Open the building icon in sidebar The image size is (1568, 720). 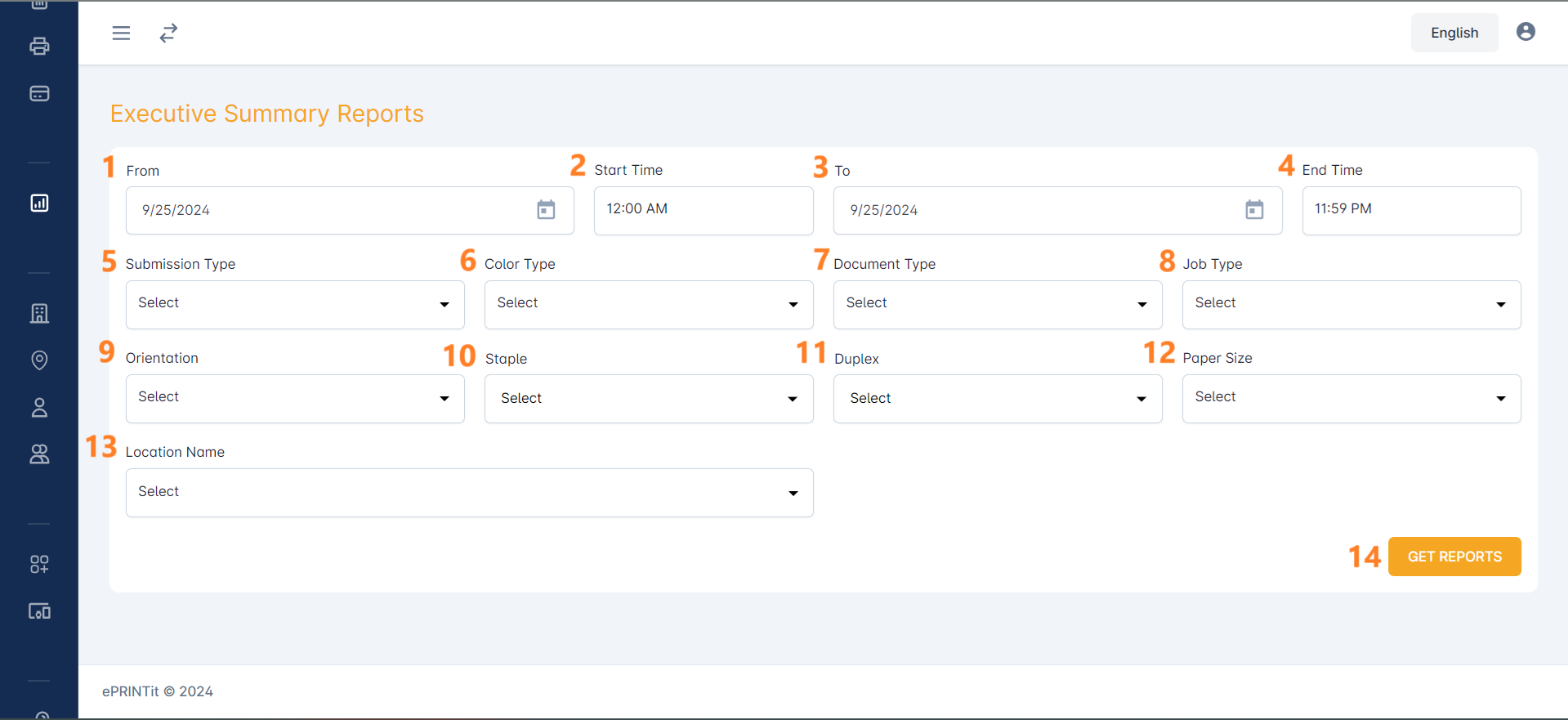(39, 313)
